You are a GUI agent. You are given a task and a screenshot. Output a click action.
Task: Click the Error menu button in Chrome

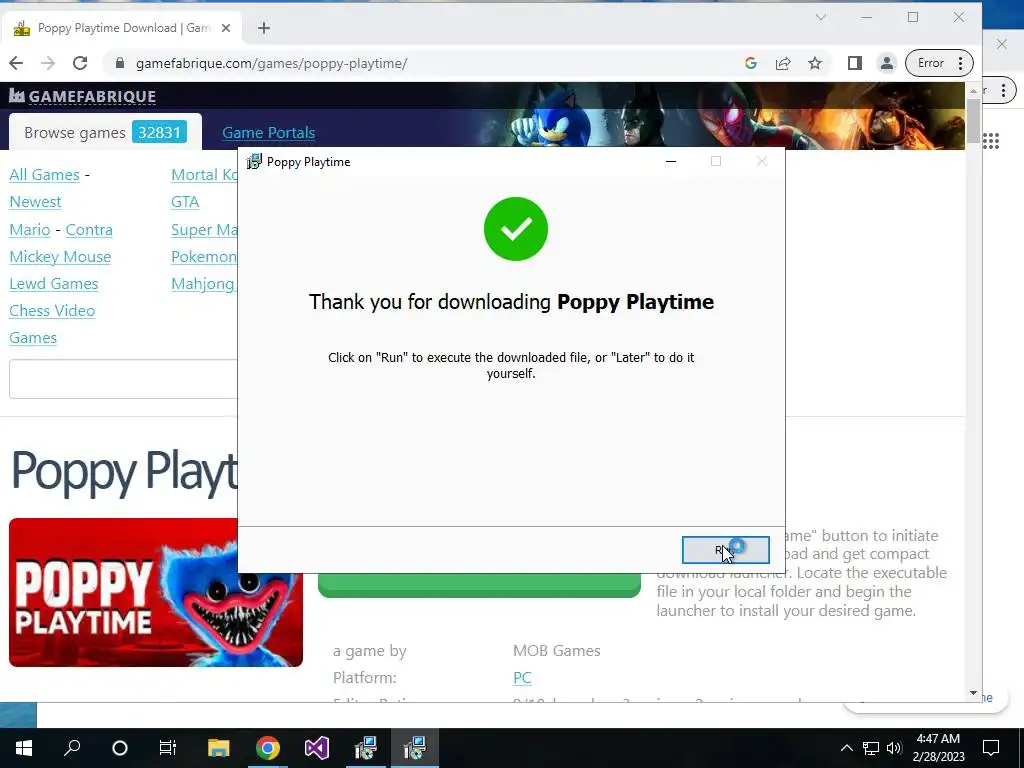coord(938,63)
